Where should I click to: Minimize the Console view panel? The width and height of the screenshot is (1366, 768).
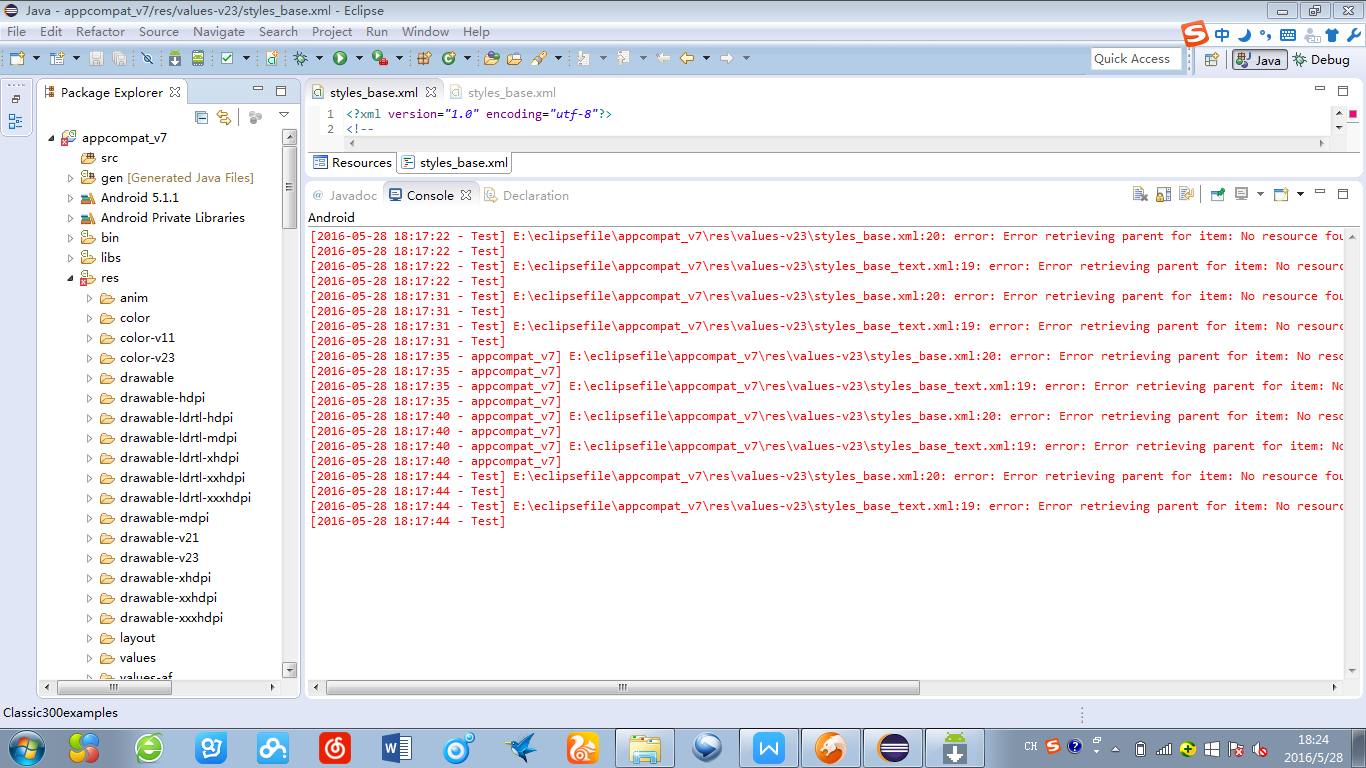point(1320,192)
